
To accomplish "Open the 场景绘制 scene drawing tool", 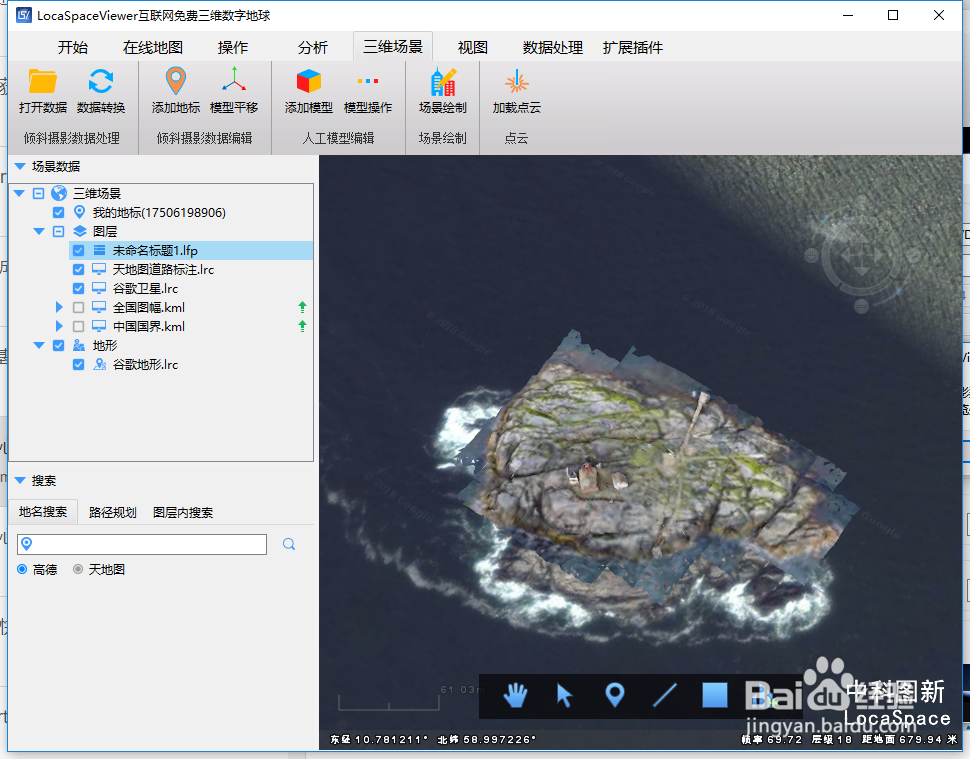I will (442, 90).
